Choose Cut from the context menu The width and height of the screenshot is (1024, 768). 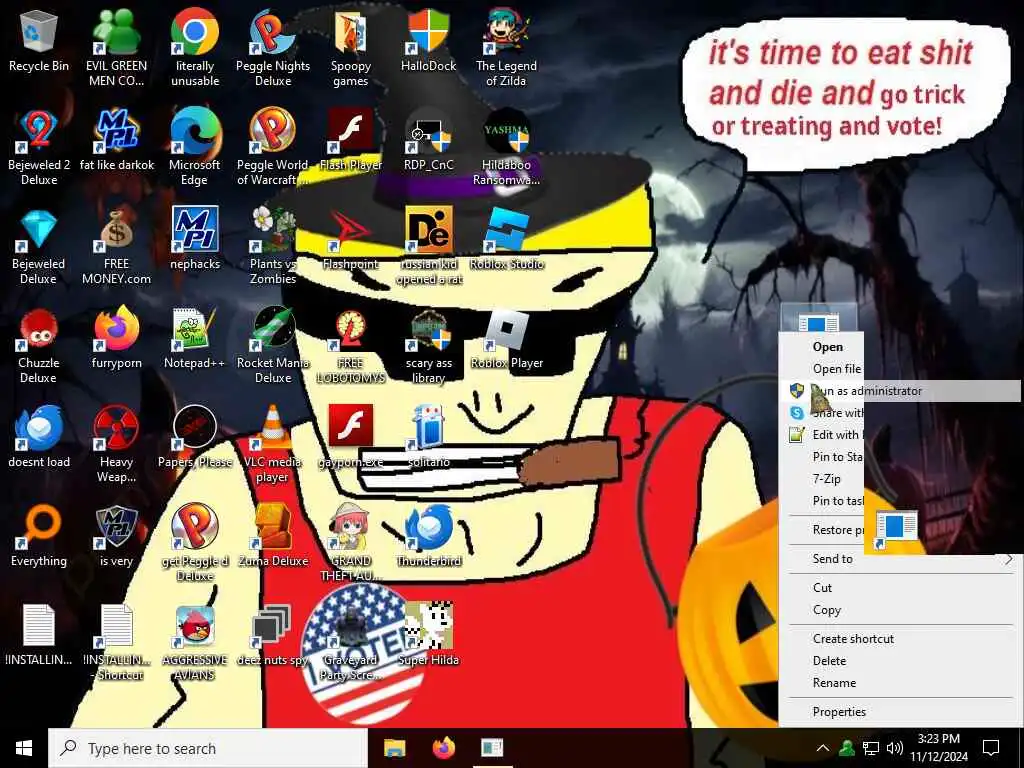coord(900,587)
